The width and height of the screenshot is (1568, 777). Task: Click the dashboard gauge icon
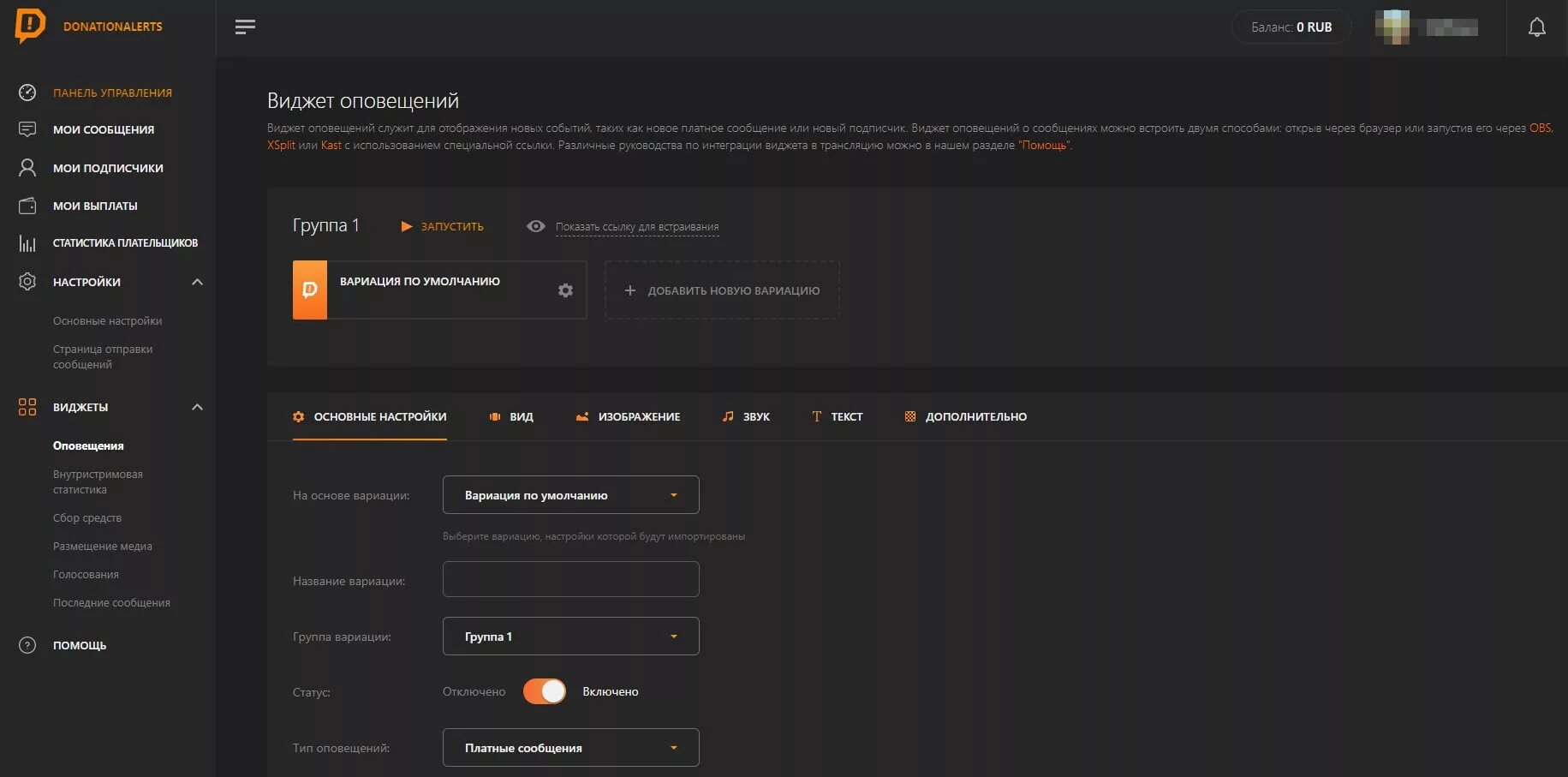click(x=27, y=93)
